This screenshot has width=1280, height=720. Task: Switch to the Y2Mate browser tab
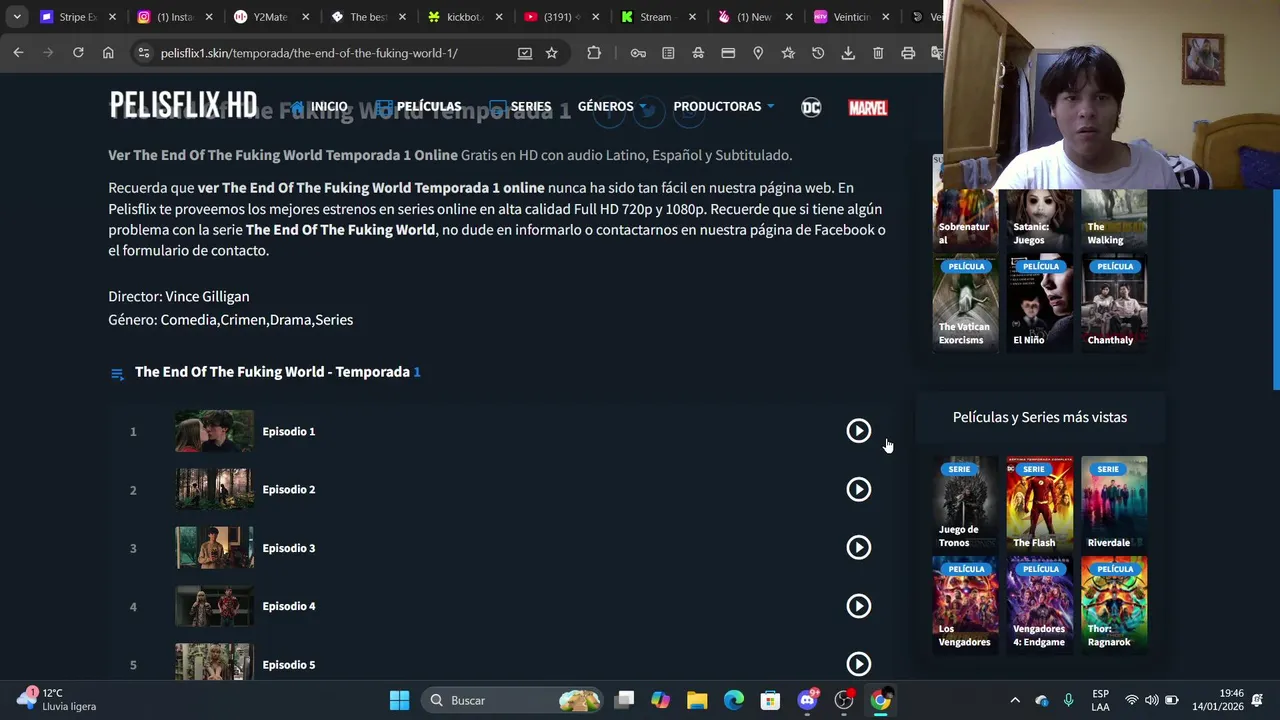(x=270, y=17)
